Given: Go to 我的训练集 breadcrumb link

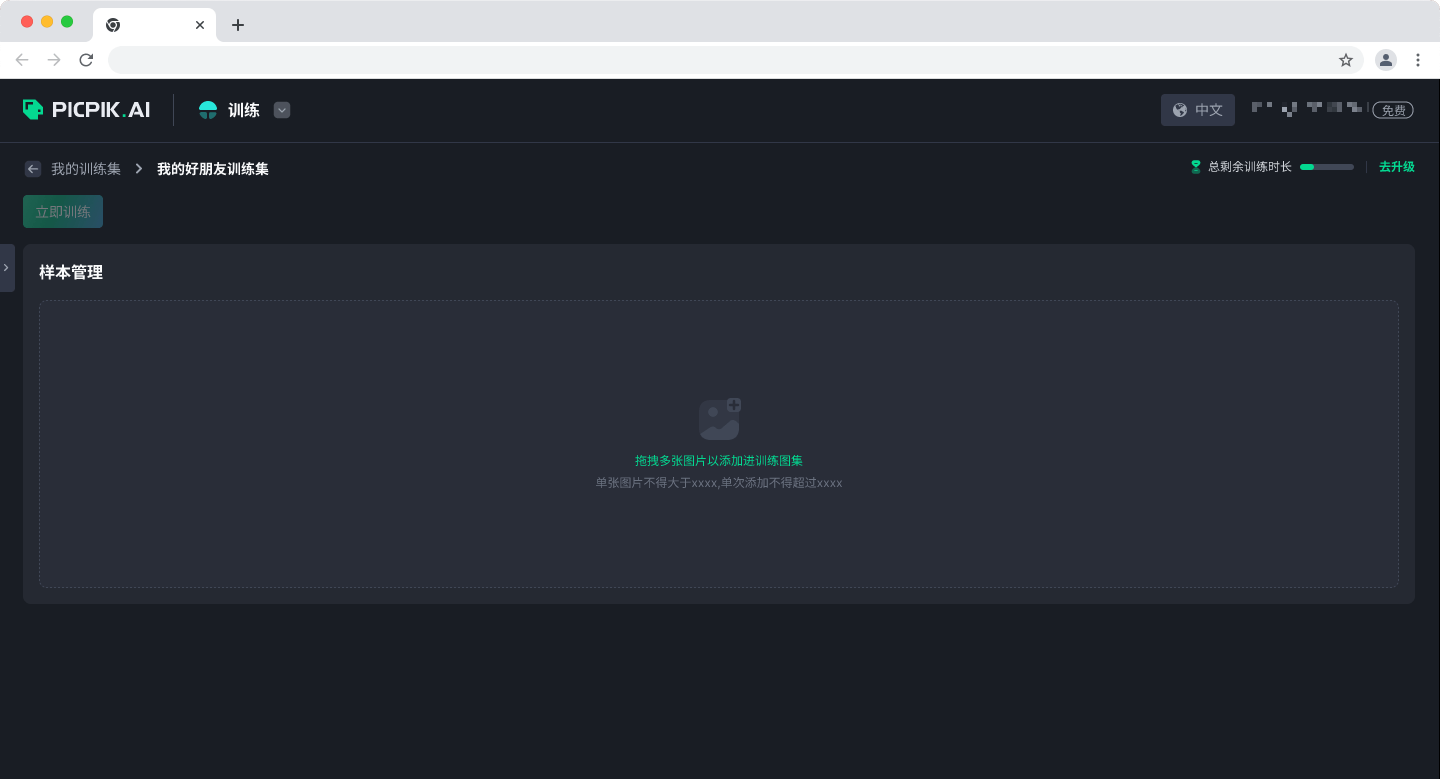Looking at the screenshot, I should [86, 169].
